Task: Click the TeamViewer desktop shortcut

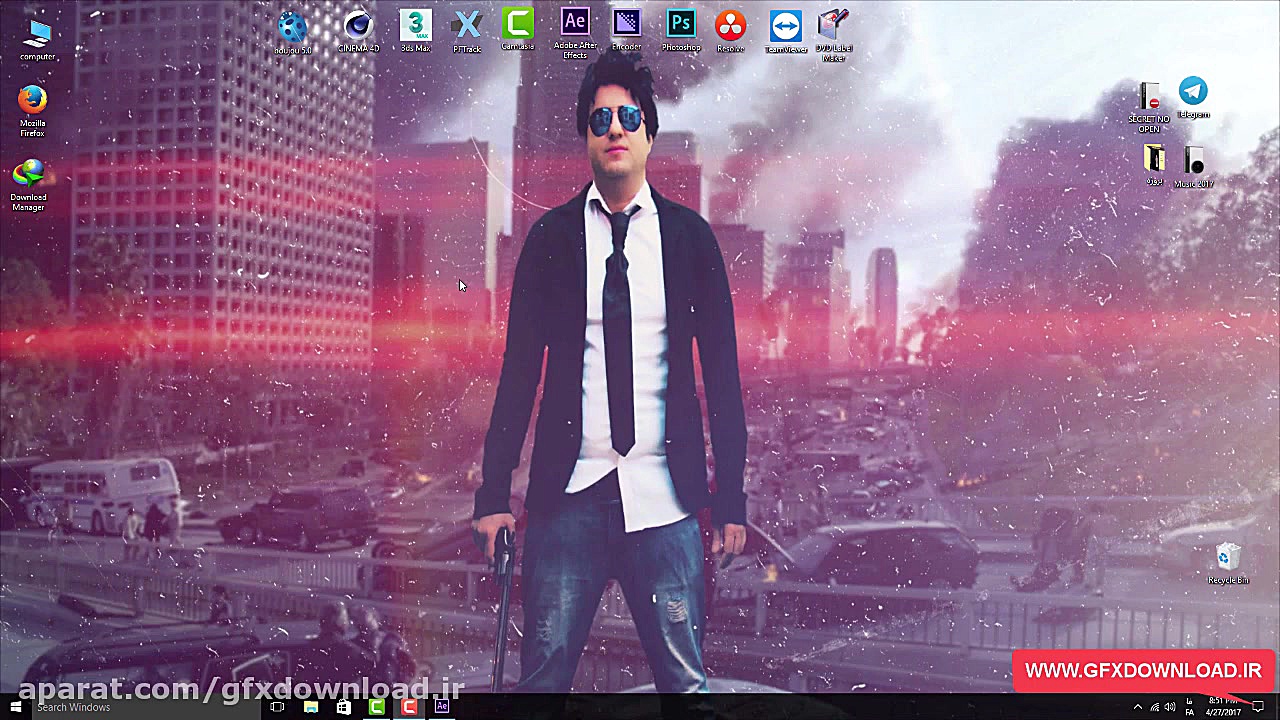Action: click(786, 27)
